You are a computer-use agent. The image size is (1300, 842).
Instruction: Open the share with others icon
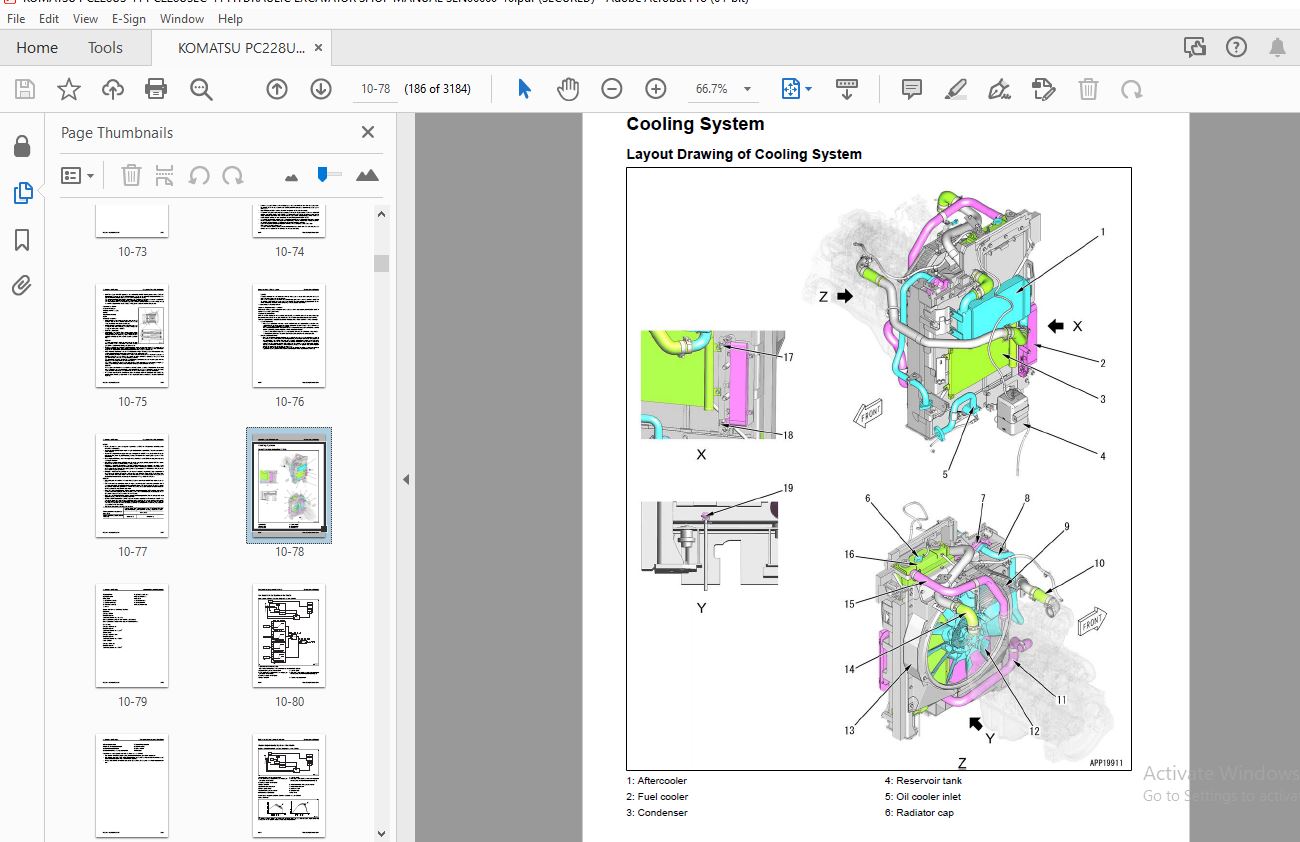1195,47
